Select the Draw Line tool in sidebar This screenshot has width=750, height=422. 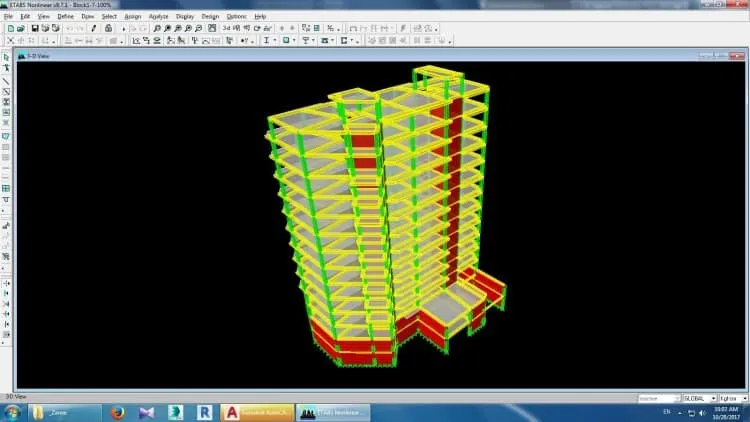click(6, 81)
